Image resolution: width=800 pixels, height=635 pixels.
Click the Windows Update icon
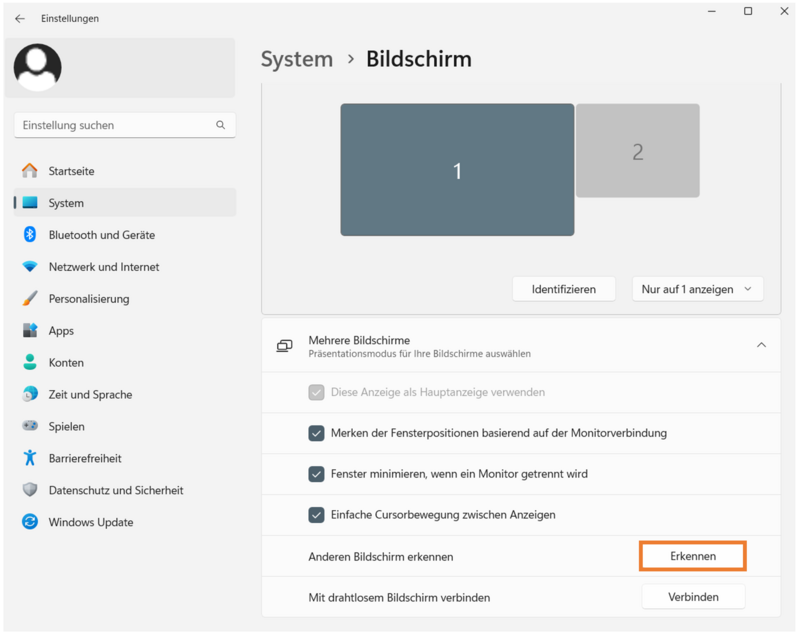click(30, 522)
